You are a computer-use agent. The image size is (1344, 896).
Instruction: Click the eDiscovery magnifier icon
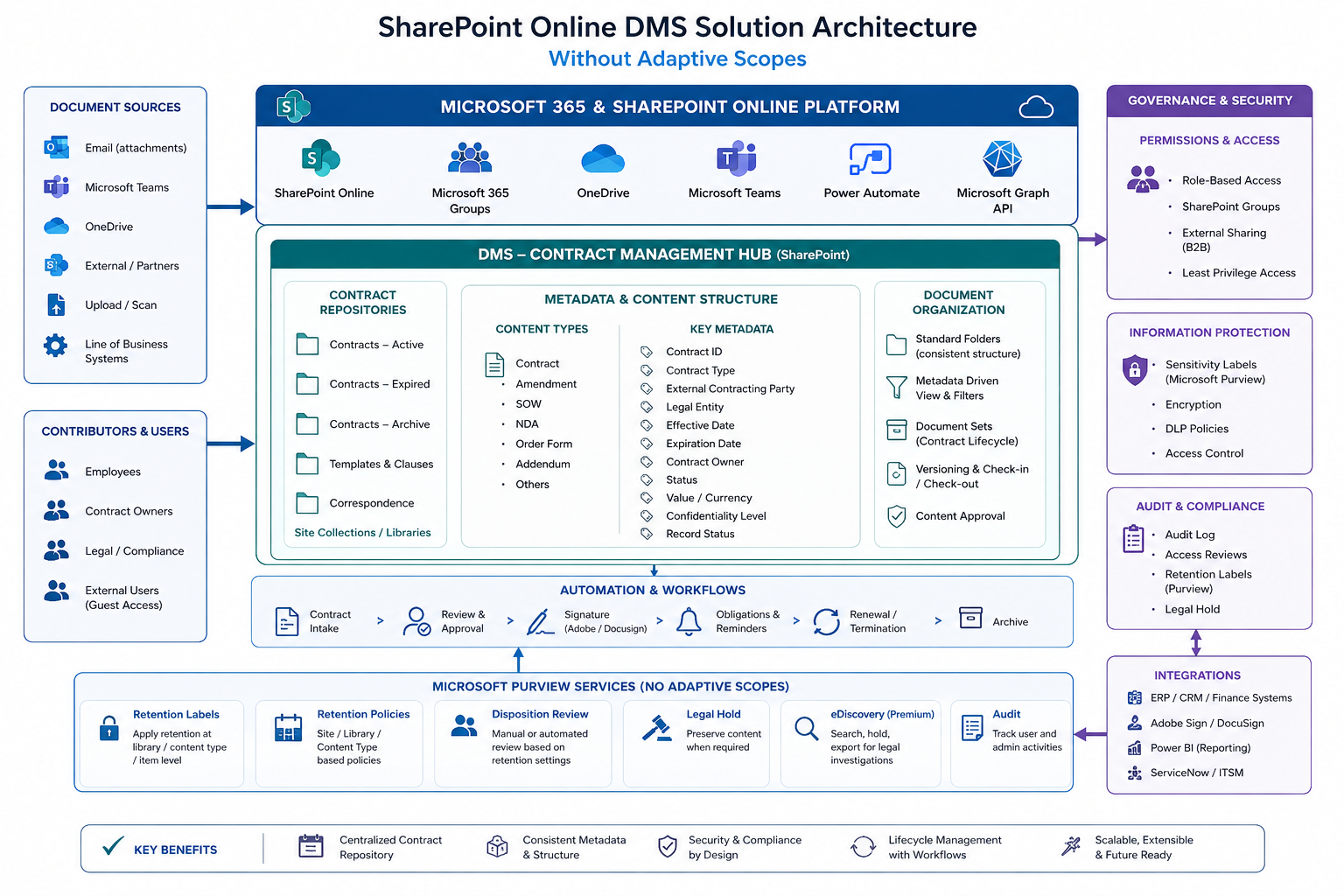(x=806, y=728)
